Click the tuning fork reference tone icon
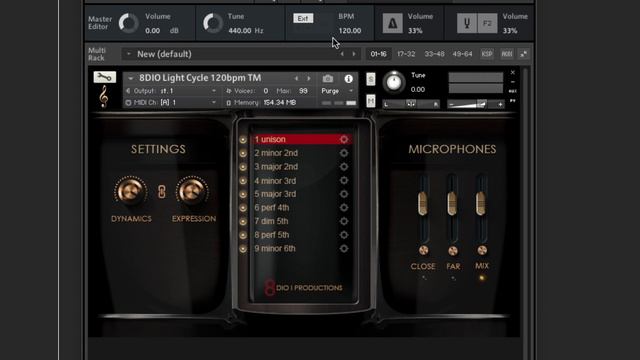Screen dimensions: 640x360 click(x=467, y=23)
